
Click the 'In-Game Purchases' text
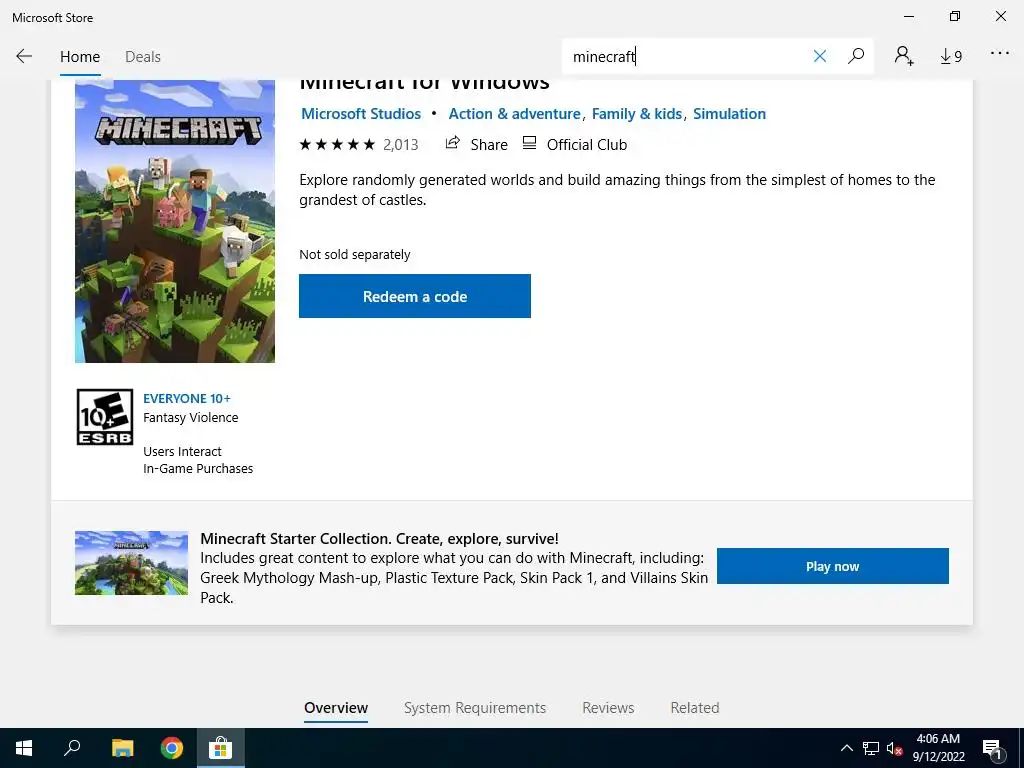(x=198, y=469)
